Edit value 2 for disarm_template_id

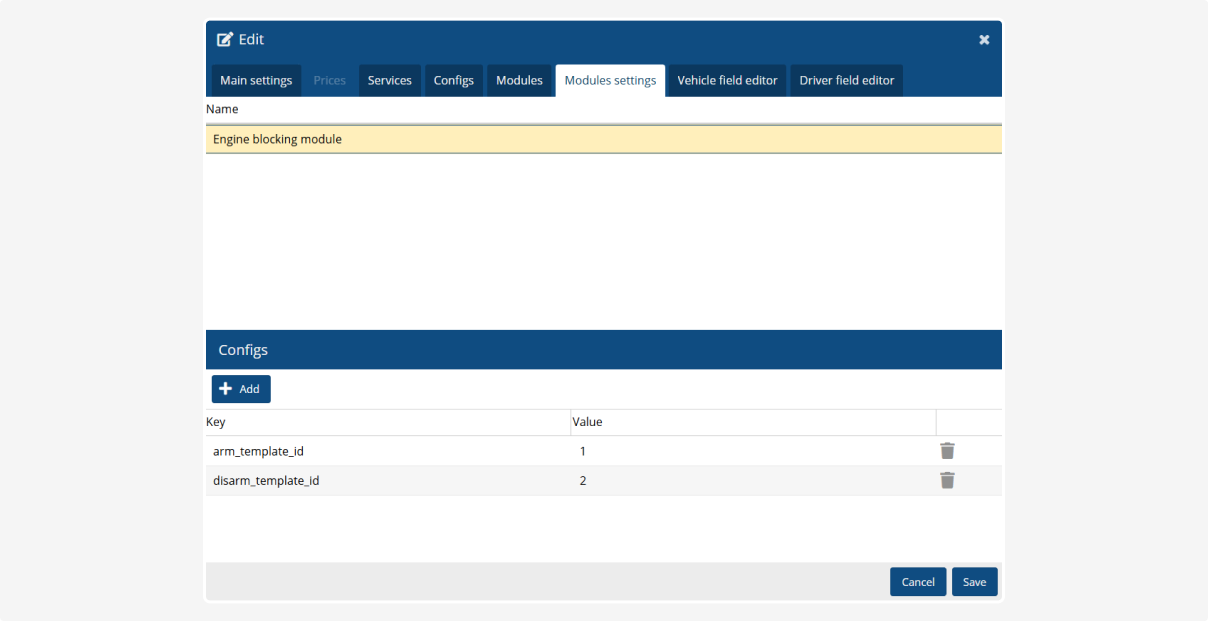click(x=583, y=481)
